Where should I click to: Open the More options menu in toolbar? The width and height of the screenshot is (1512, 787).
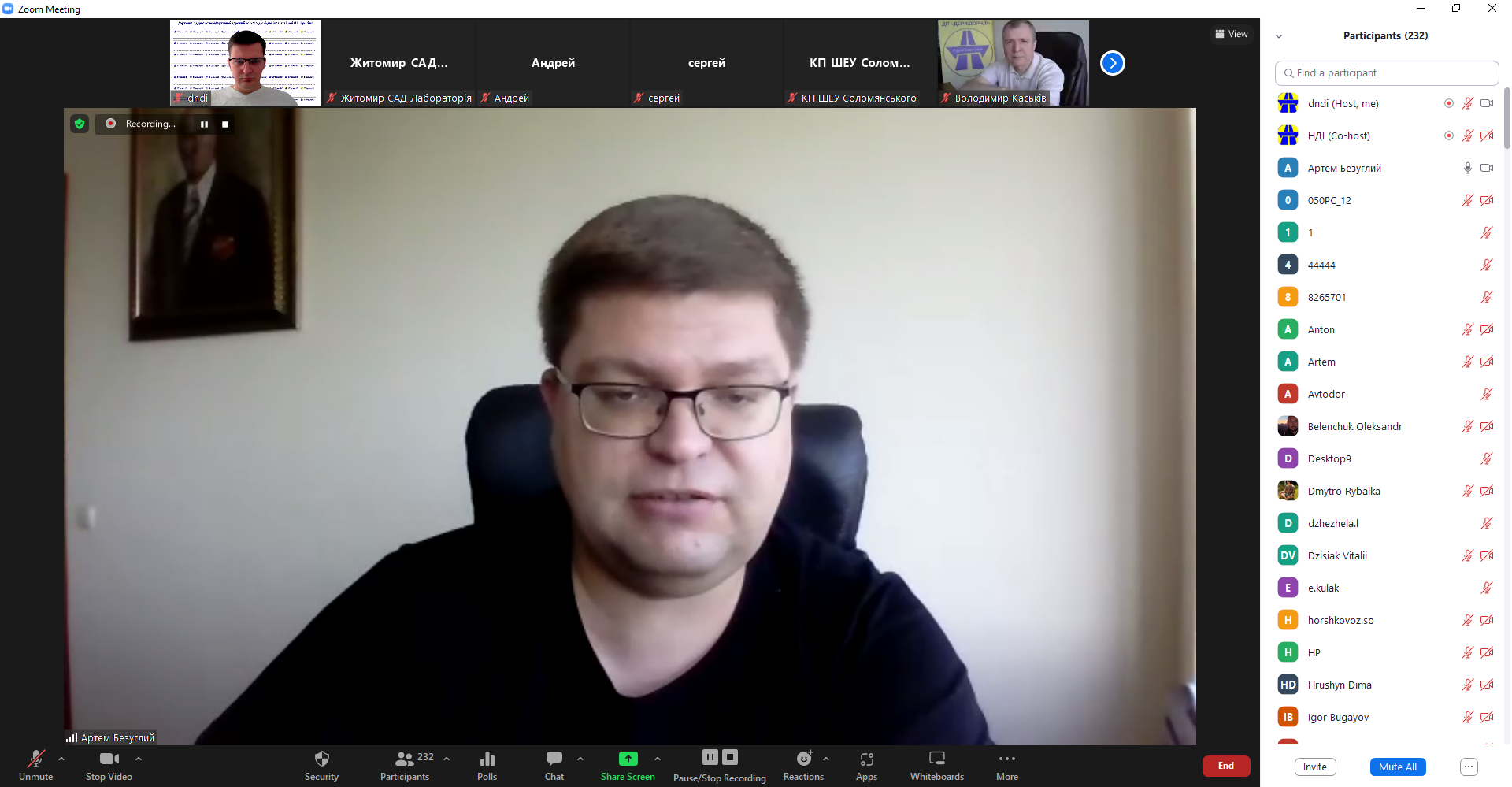1006,765
